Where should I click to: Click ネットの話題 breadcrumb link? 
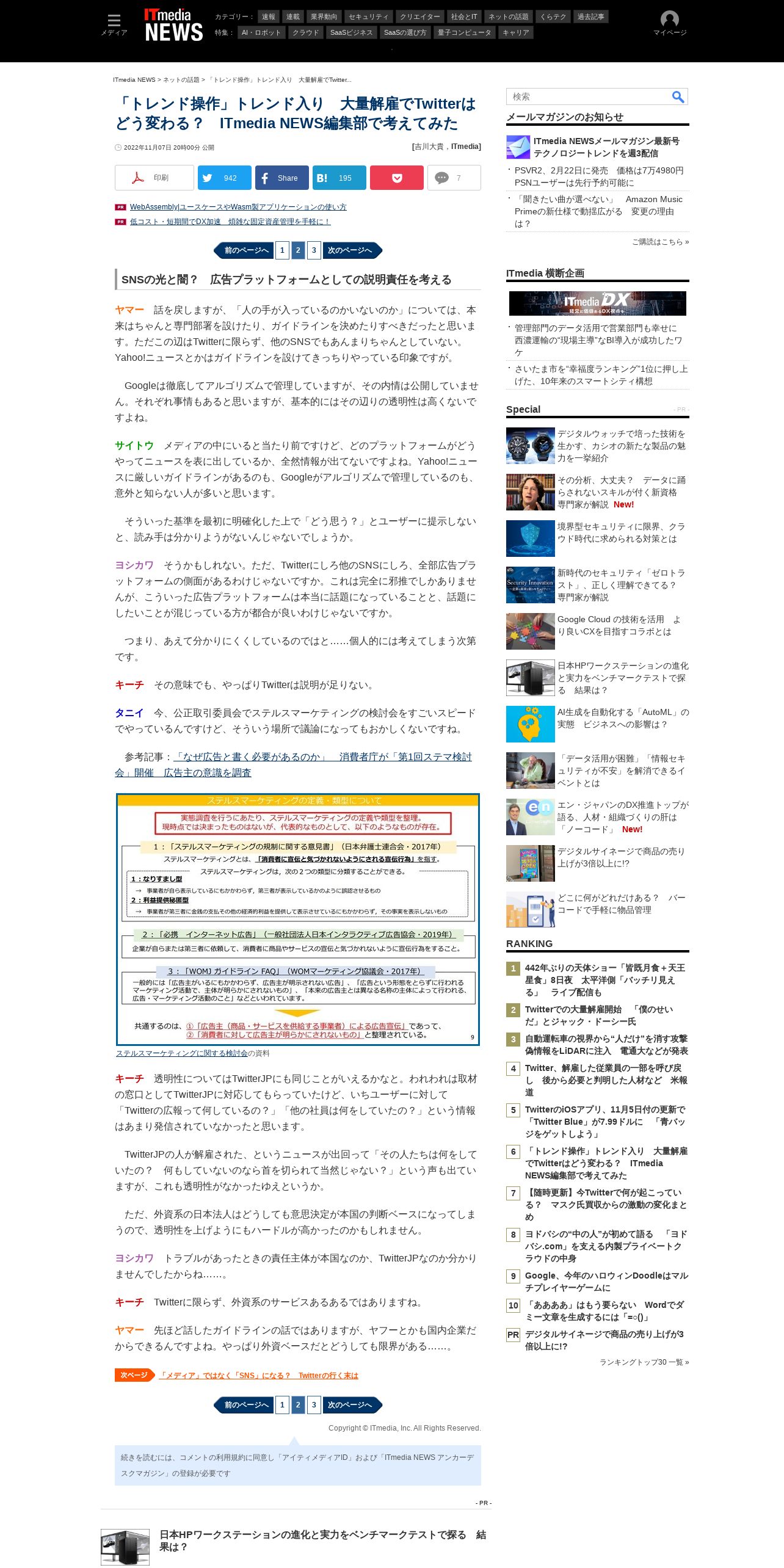point(181,80)
